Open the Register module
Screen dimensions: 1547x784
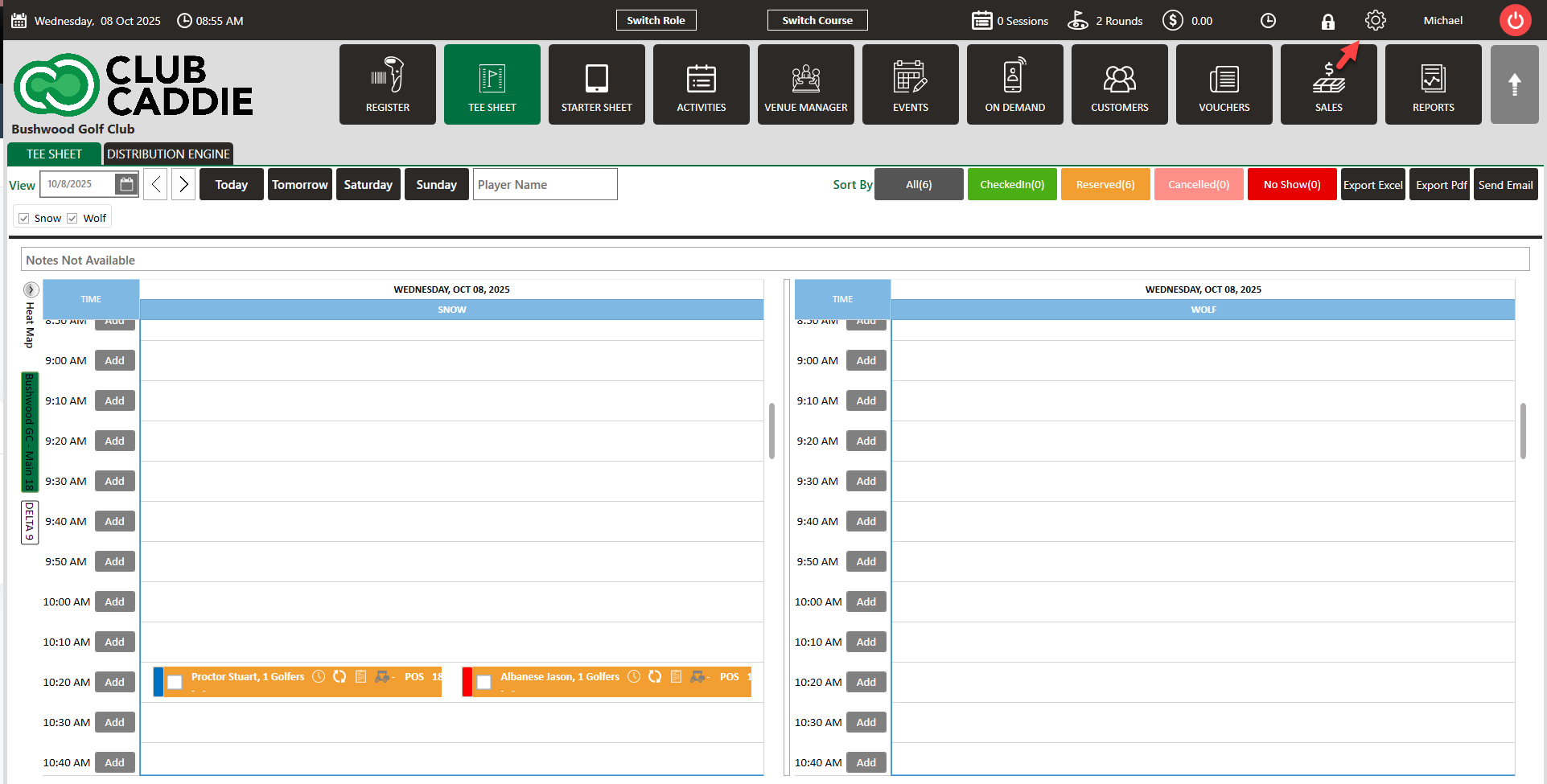tap(387, 84)
